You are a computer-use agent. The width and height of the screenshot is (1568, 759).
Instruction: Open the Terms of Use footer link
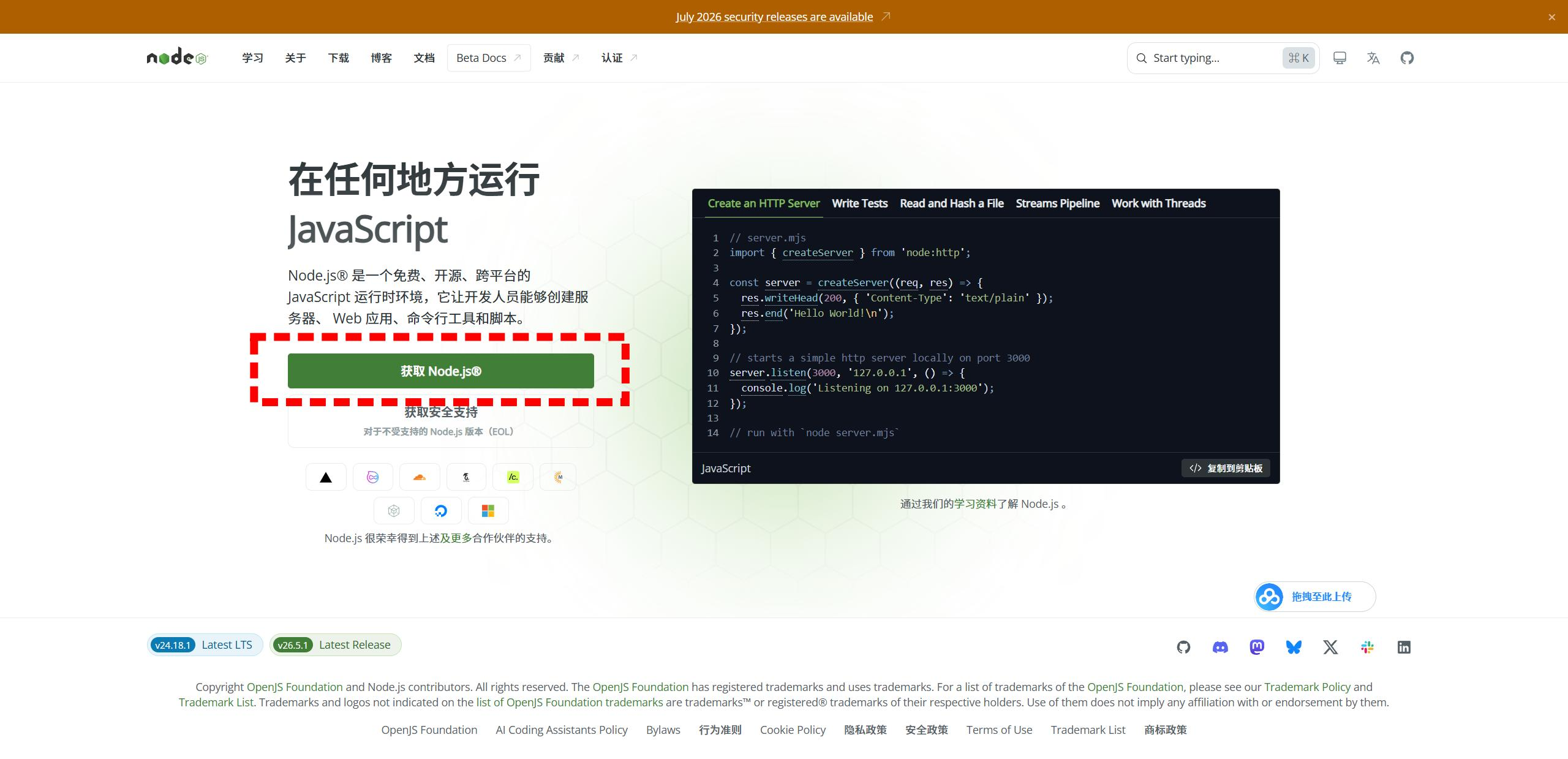pos(1000,730)
